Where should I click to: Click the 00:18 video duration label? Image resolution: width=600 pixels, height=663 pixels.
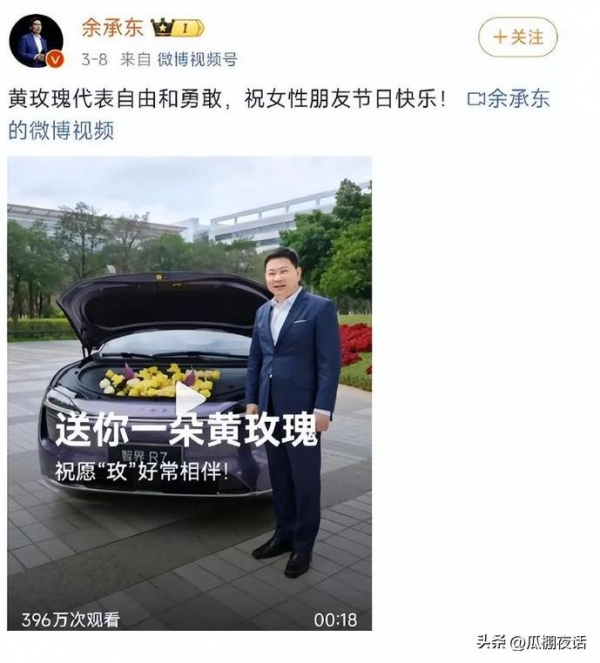[335, 620]
